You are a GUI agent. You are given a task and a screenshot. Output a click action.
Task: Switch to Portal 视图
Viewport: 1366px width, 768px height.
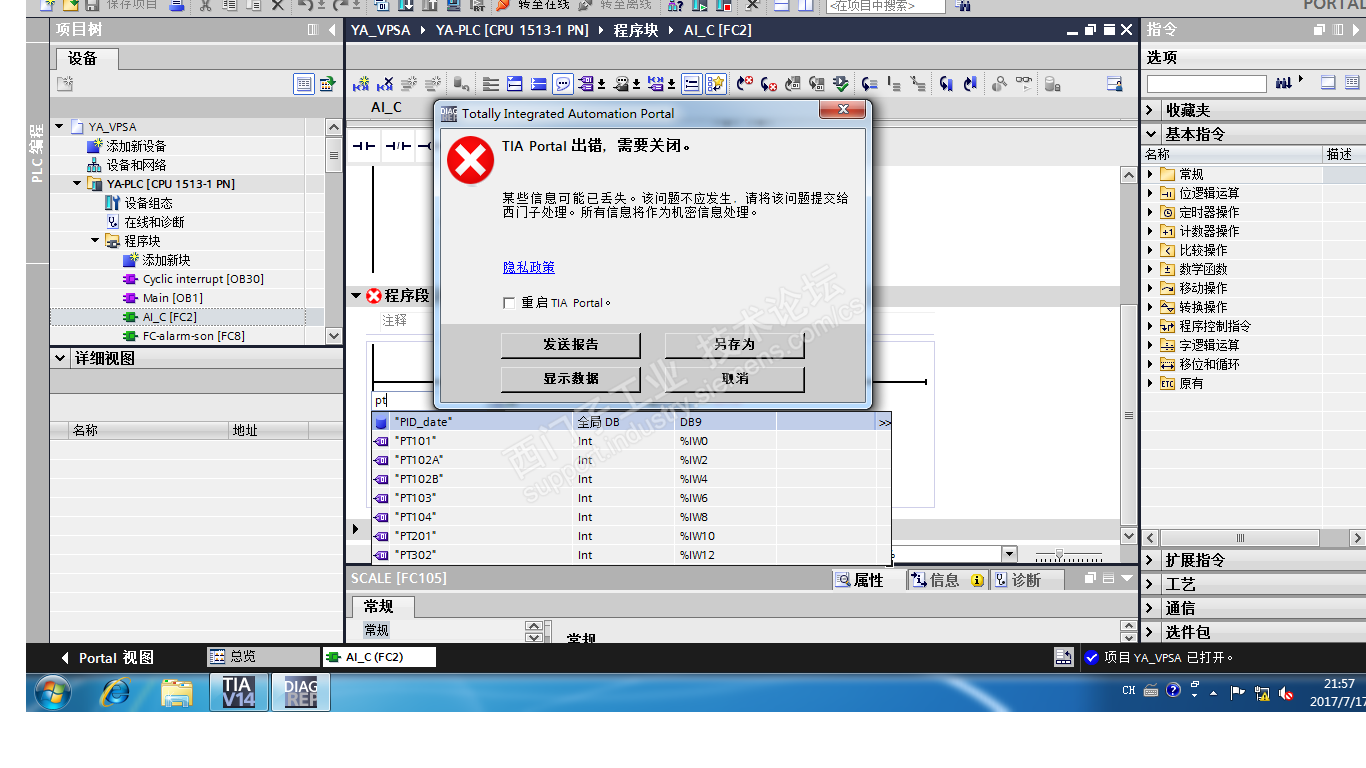tap(108, 658)
